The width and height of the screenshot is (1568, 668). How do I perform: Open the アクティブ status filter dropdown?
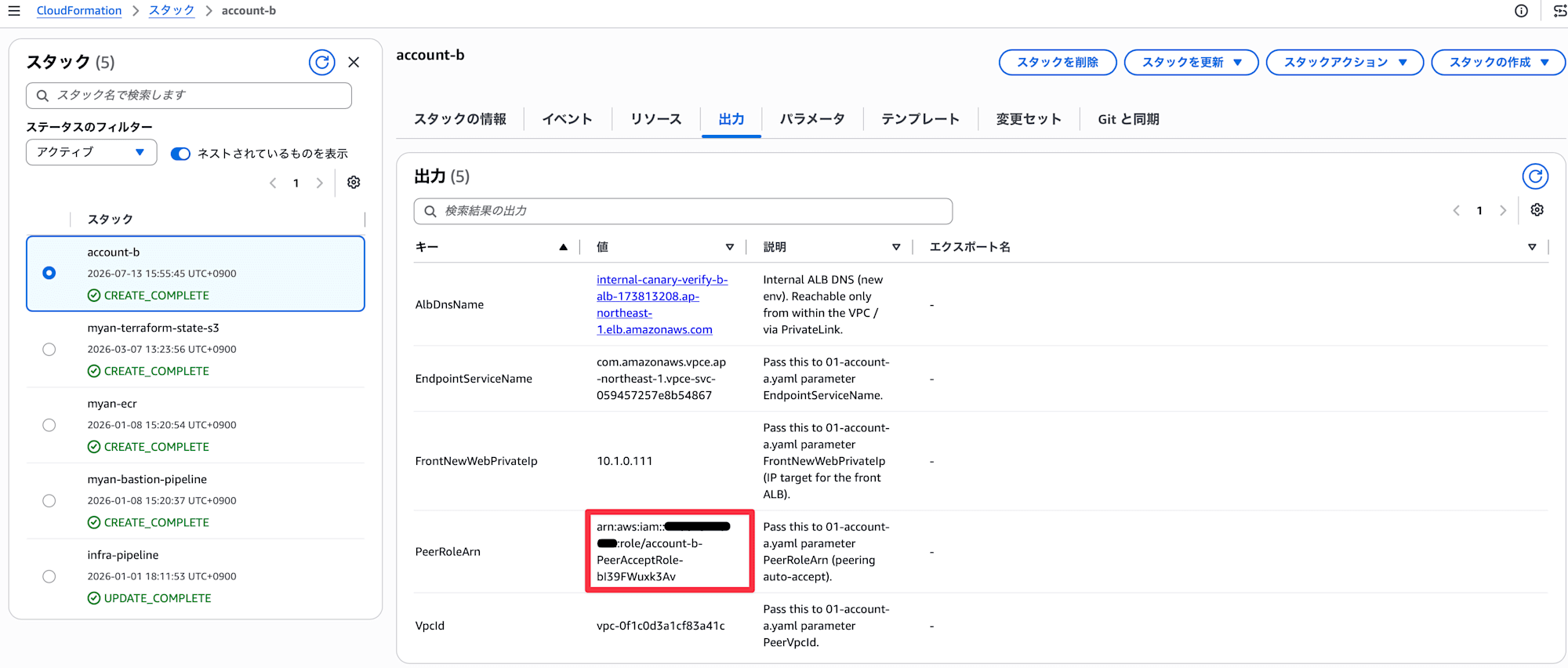(91, 152)
